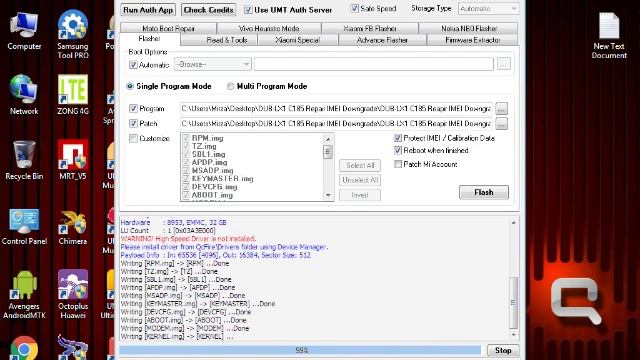The height and width of the screenshot is (360, 640).
Task: Browse for Program file
Action: (501, 109)
